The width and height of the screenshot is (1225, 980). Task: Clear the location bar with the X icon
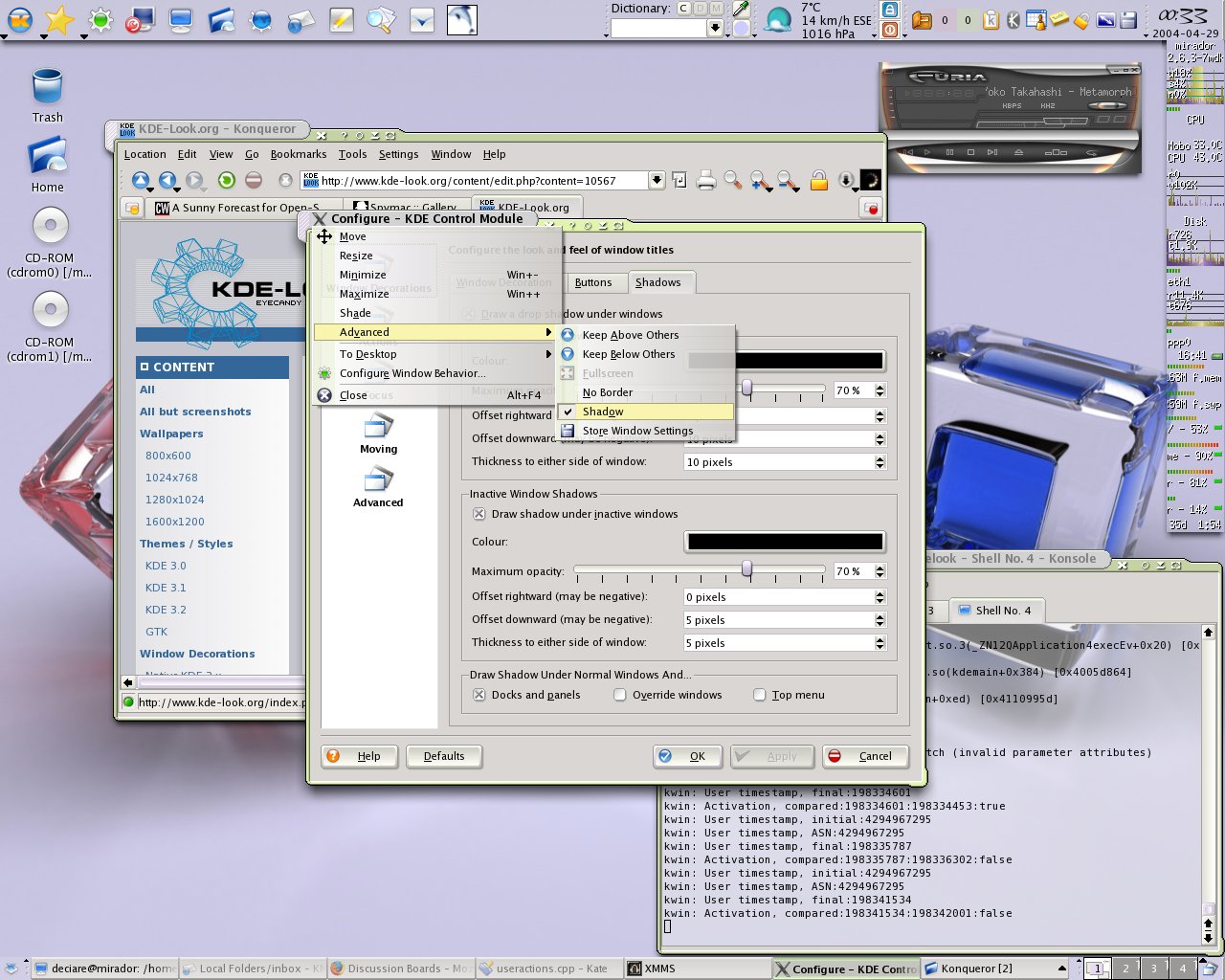(285, 180)
